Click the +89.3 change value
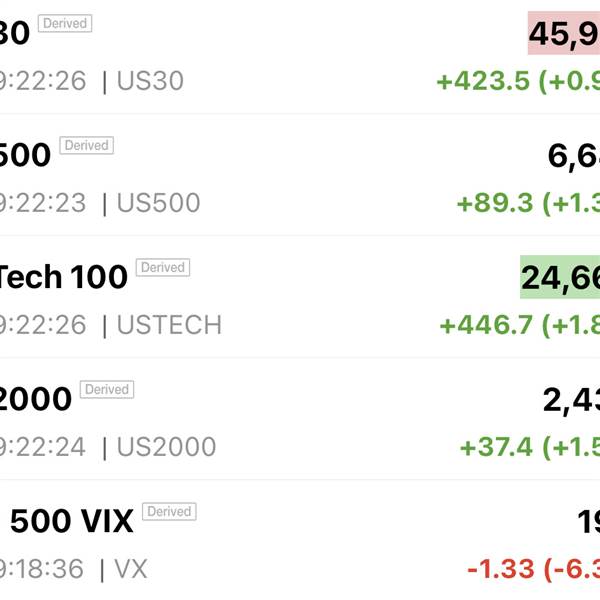Image resolution: width=600 pixels, height=600 pixels. coord(494,203)
